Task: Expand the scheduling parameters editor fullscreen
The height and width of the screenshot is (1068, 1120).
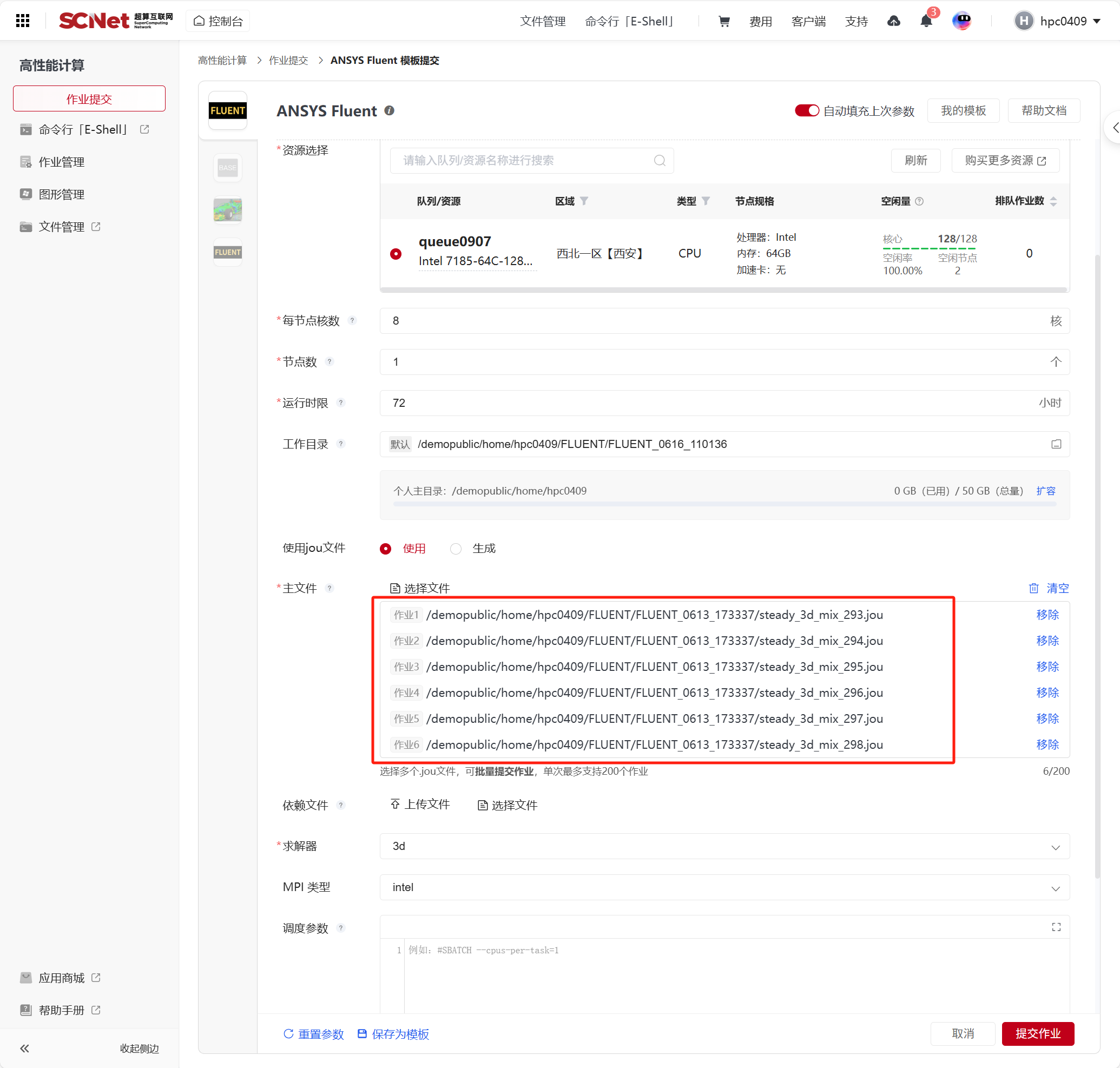Action: pyautogui.click(x=1056, y=927)
